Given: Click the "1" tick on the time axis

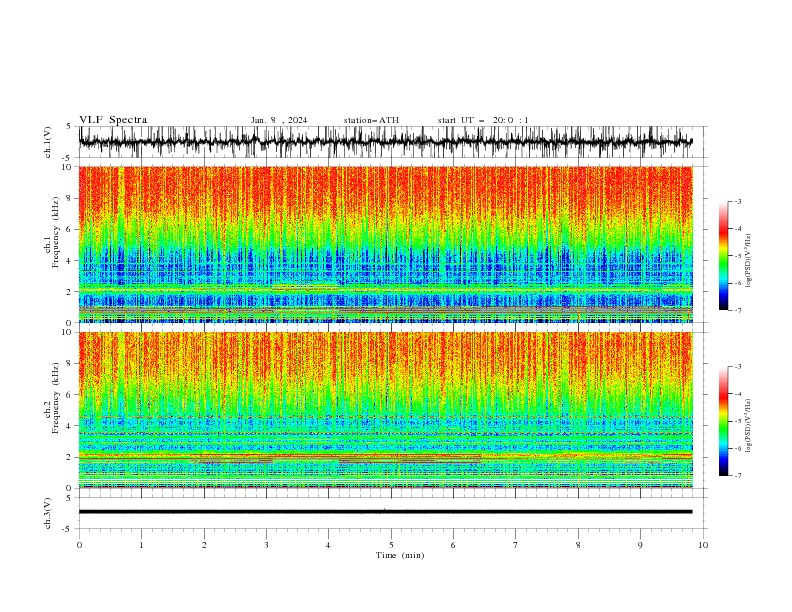Looking at the screenshot, I should 141,545.
